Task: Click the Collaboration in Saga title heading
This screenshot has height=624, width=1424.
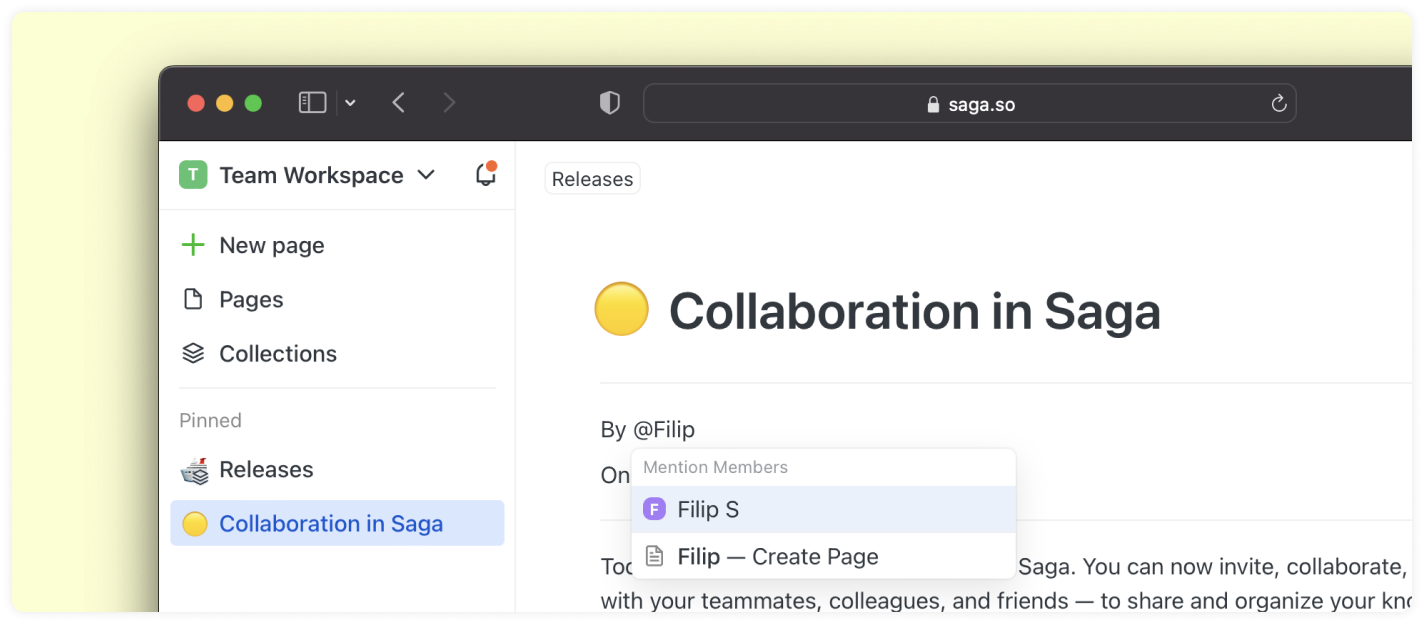Action: pos(914,311)
